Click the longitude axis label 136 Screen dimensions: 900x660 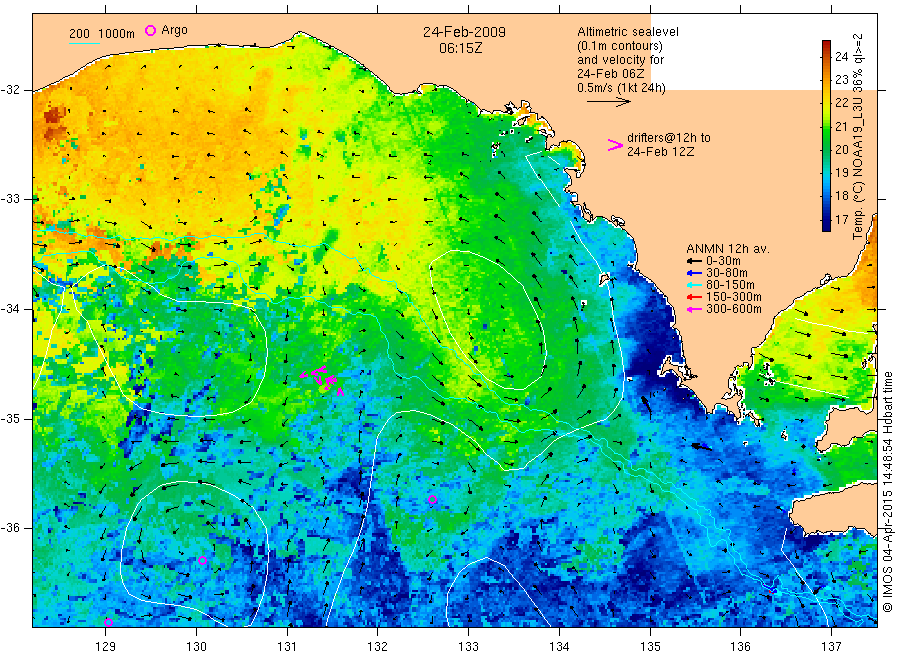point(740,647)
